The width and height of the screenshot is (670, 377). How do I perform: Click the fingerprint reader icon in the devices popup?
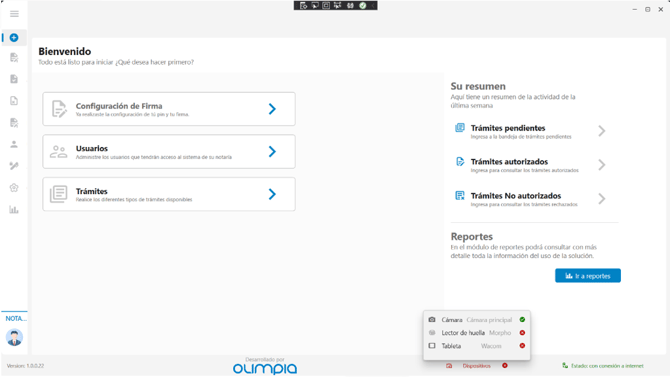(x=432, y=333)
